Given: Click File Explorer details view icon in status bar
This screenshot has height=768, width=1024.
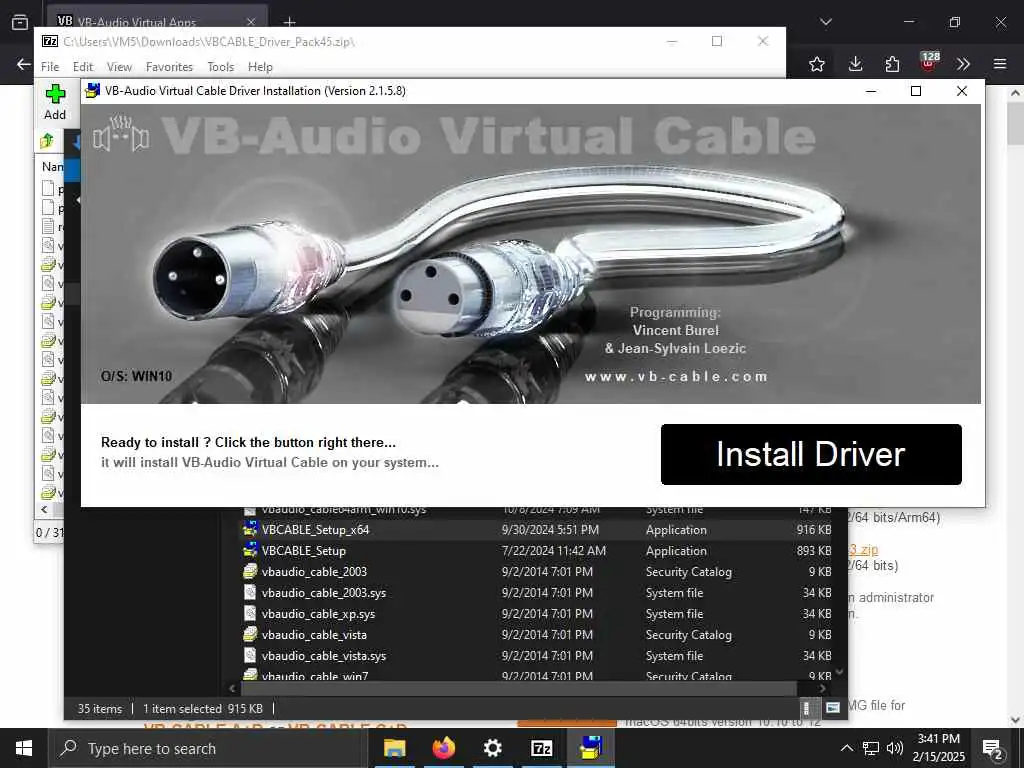Looking at the screenshot, I should tap(807, 708).
